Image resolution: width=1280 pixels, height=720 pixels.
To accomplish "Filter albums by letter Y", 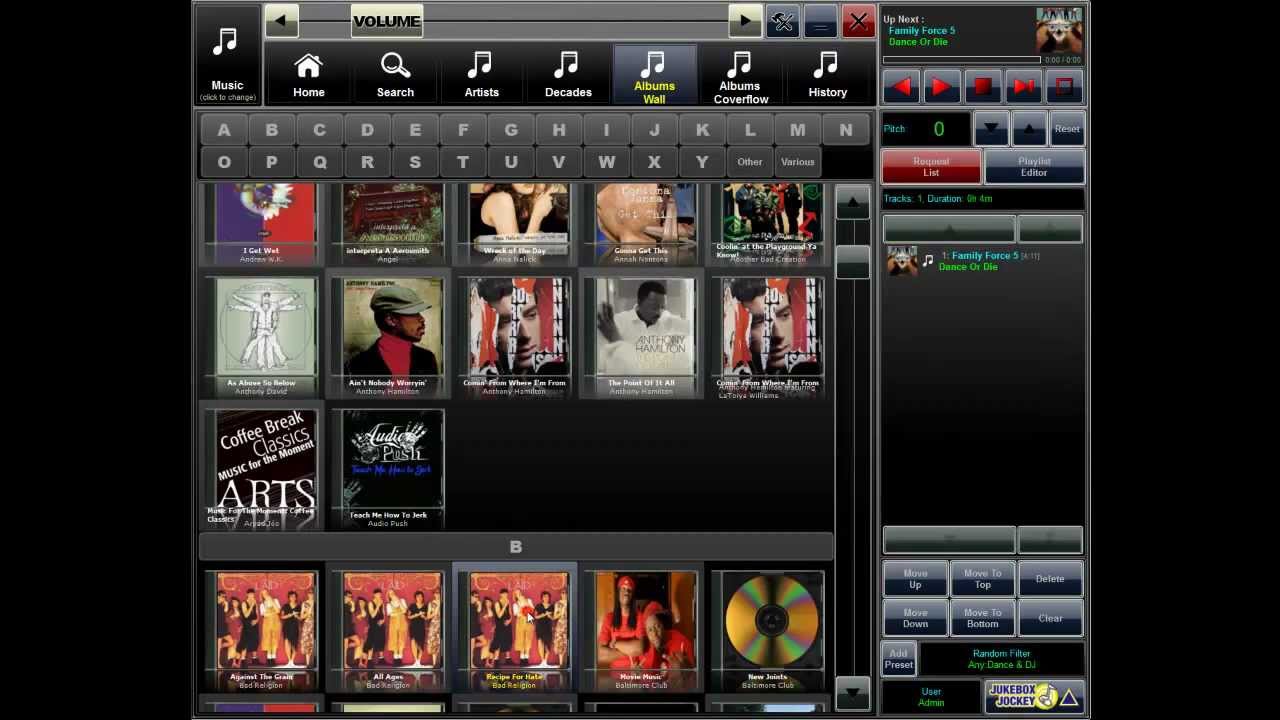I will tap(702, 162).
